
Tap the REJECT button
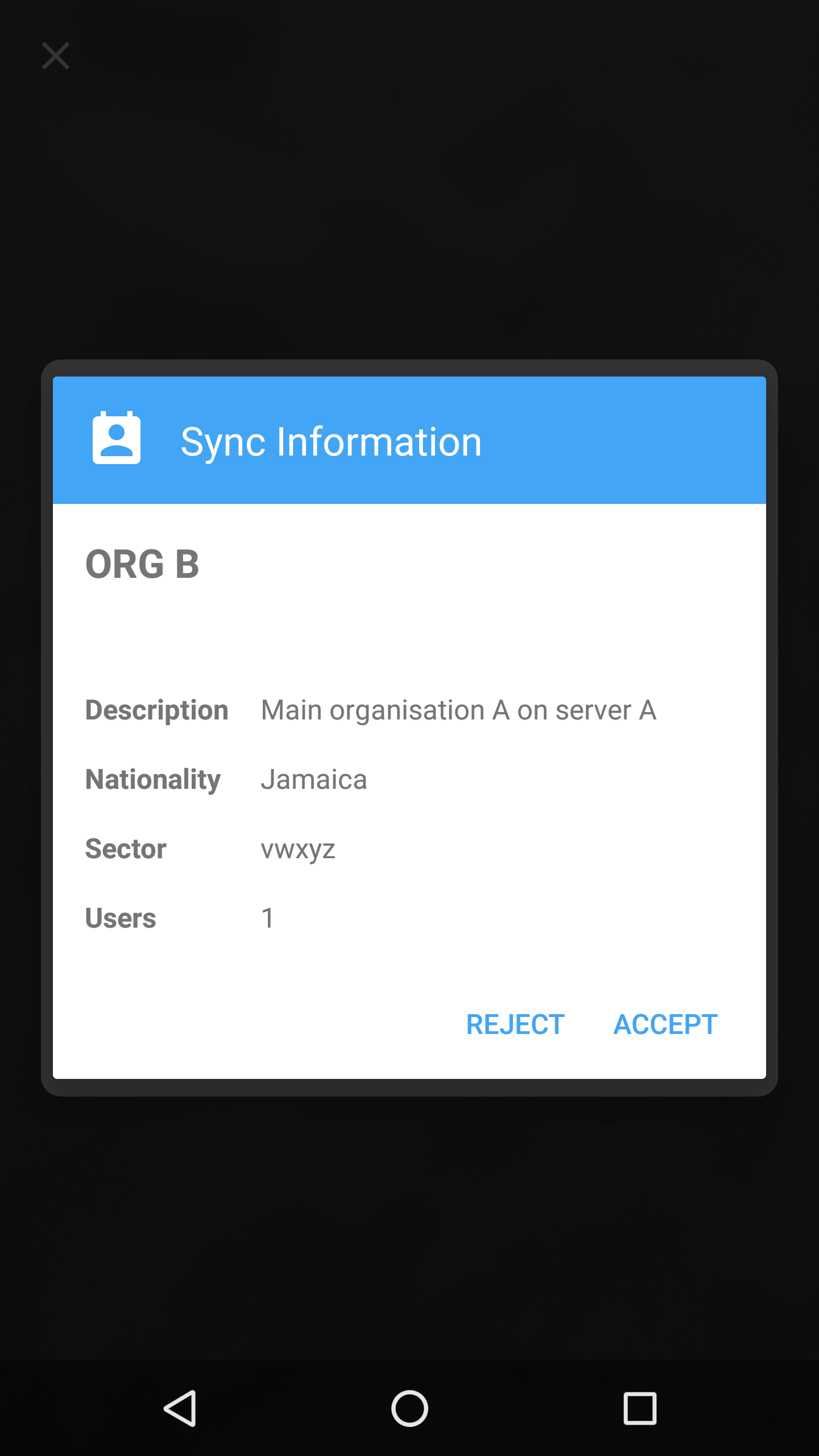point(515,1025)
